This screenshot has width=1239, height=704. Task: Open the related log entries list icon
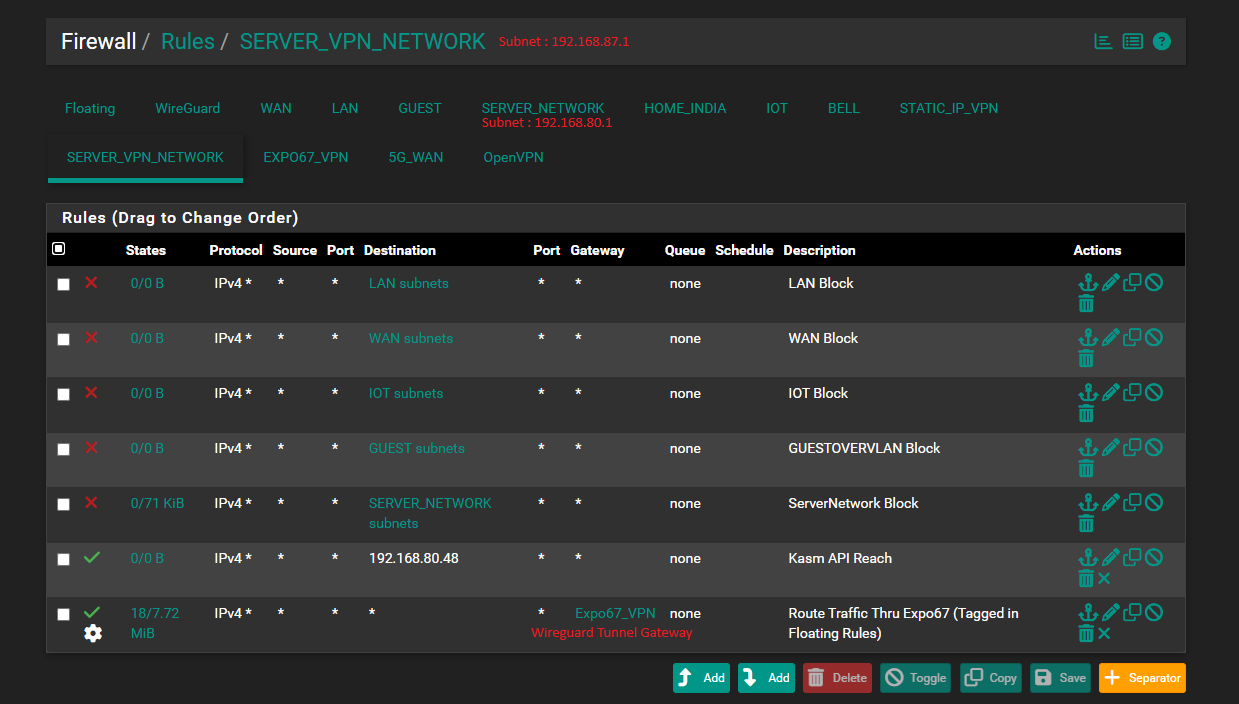(x=1132, y=41)
